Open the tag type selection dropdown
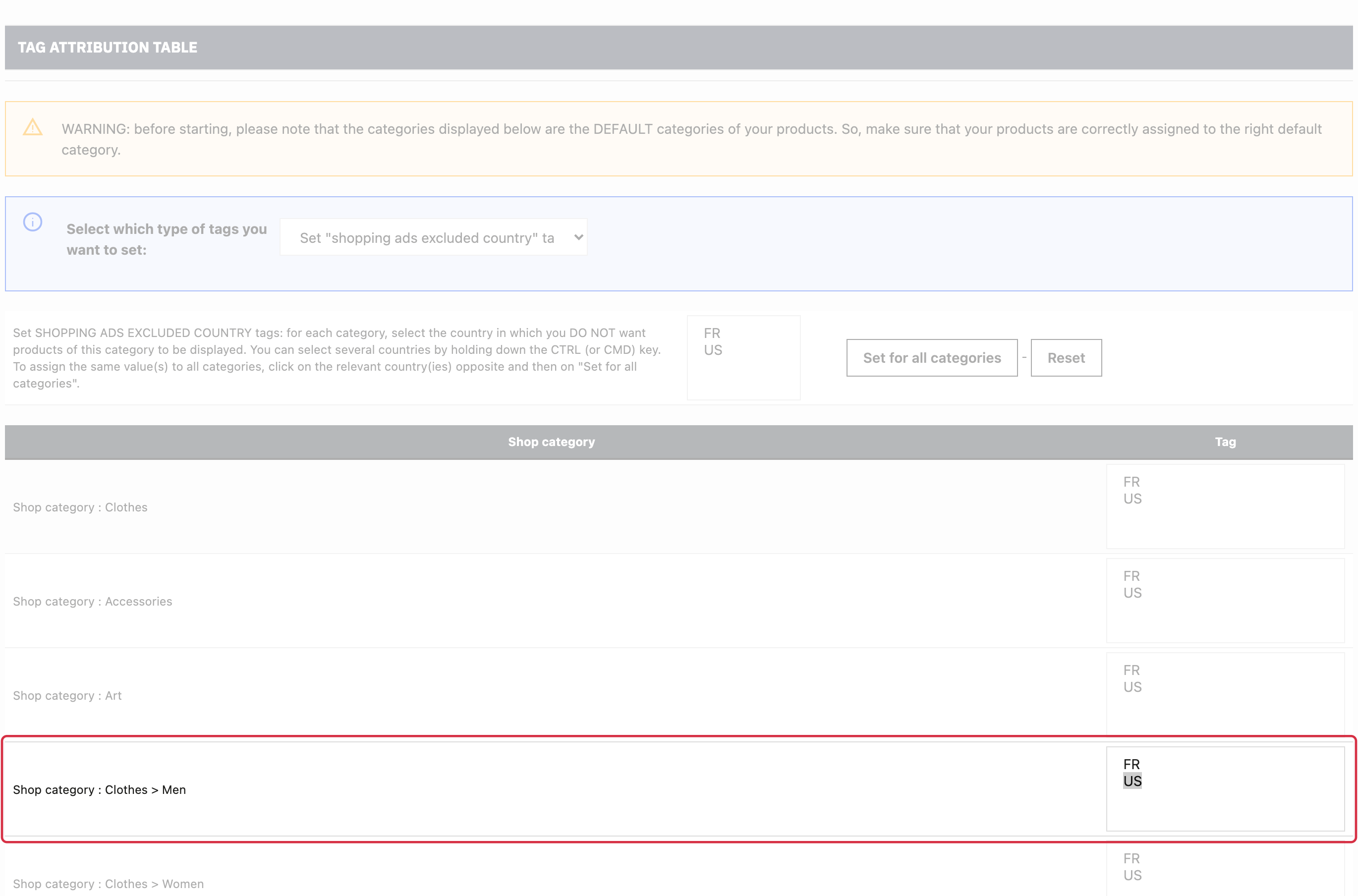The width and height of the screenshot is (1358, 896). click(x=433, y=237)
